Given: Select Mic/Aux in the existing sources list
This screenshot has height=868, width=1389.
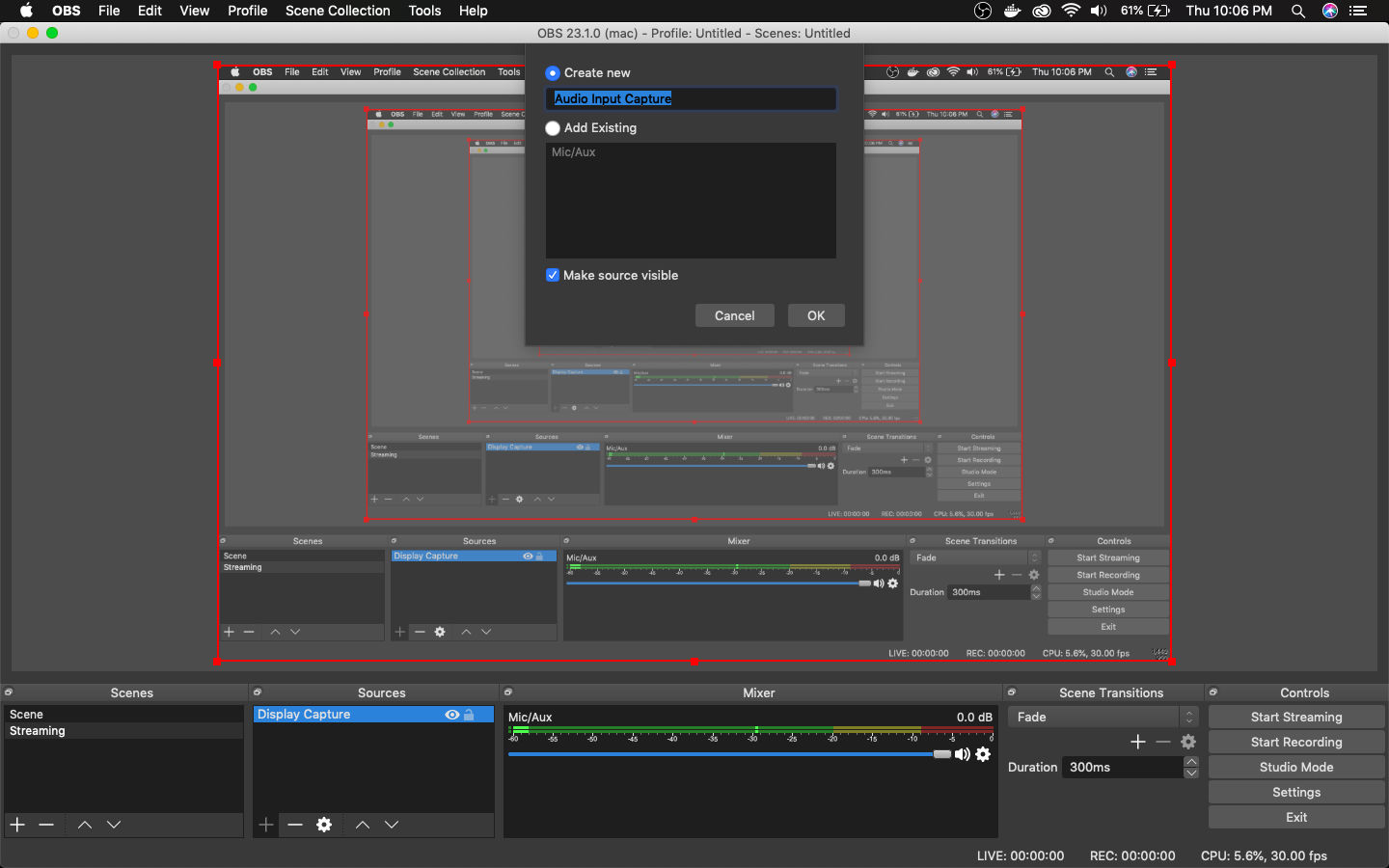Looking at the screenshot, I should 691,152.
